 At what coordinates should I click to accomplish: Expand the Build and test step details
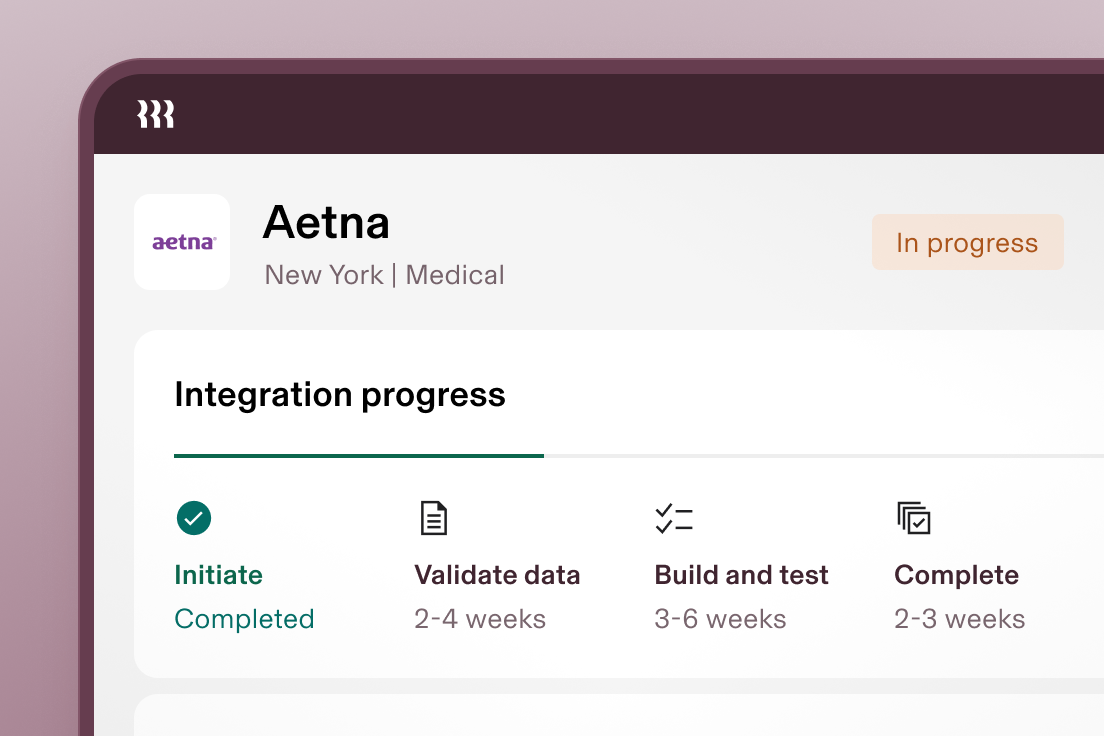coord(741,574)
